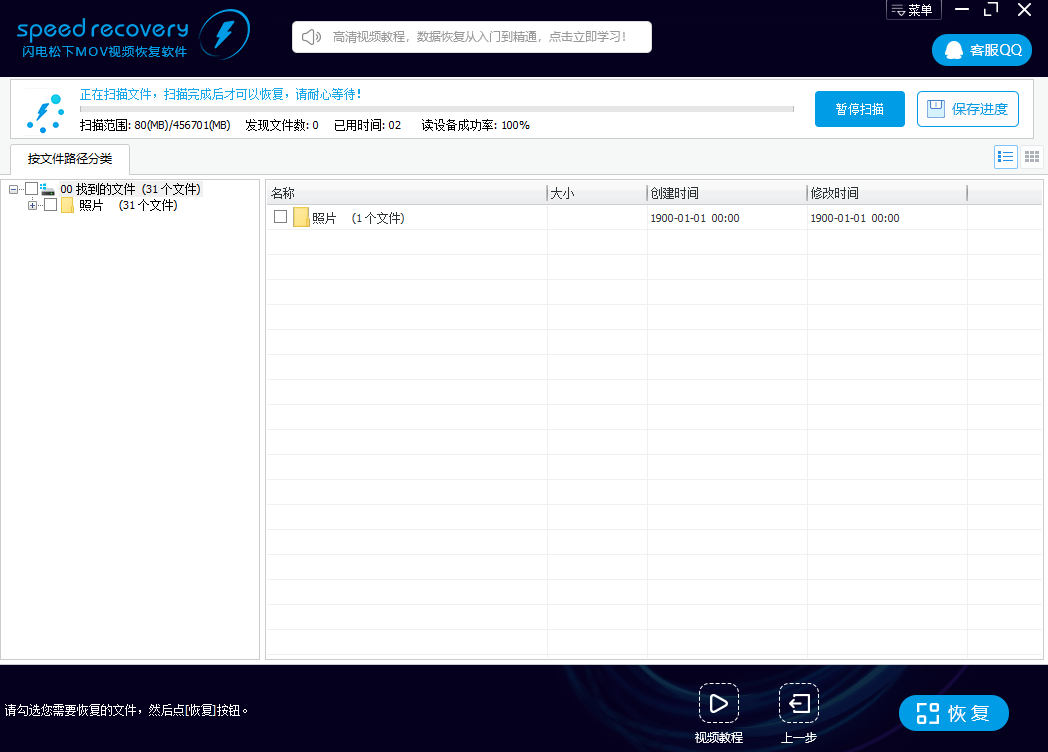Click the 保存进度 button
This screenshot has width=1048, height=752.
pyautogui.click(x=967, y=109)
